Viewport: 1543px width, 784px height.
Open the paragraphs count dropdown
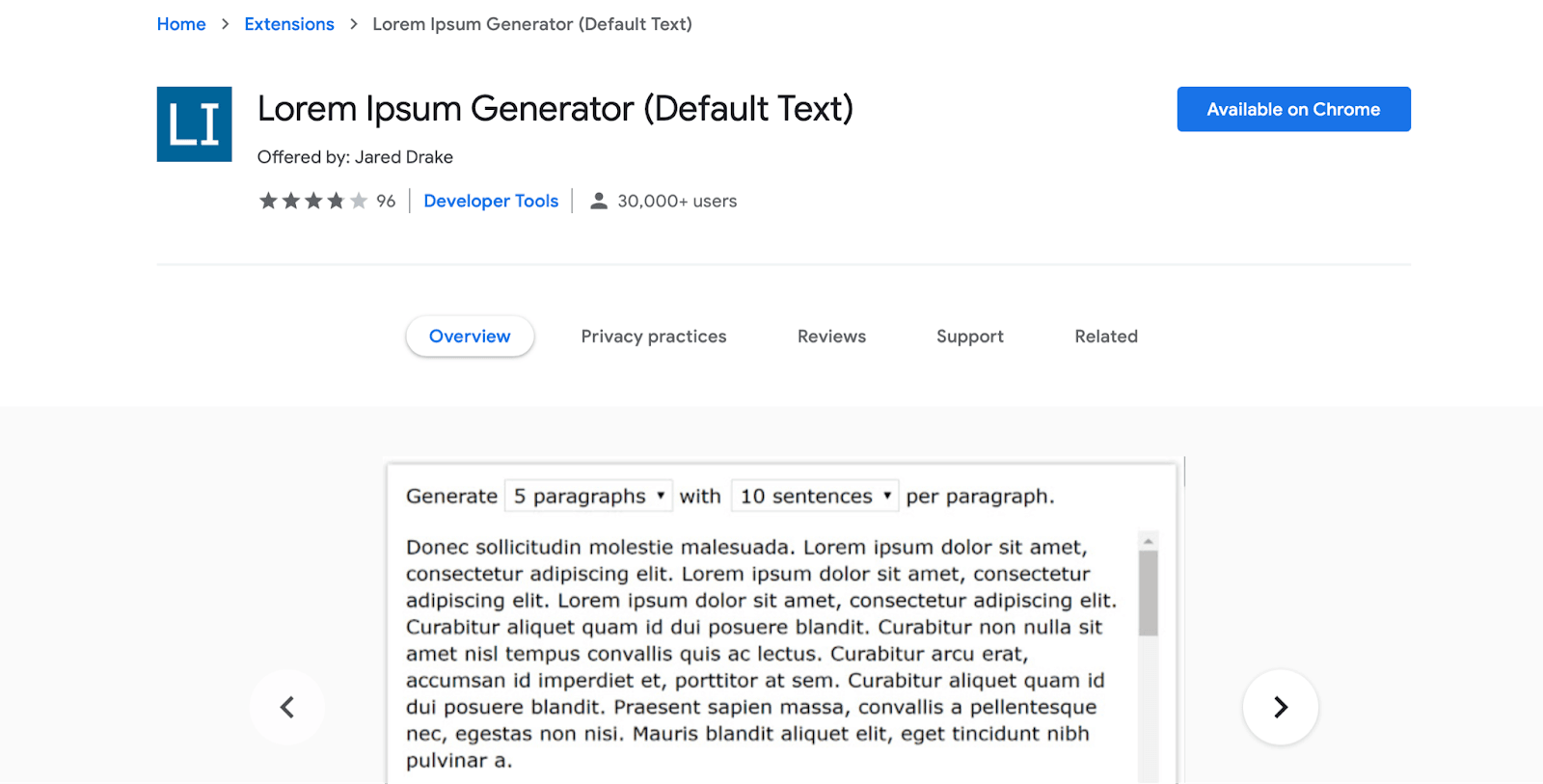pos(587,496)
